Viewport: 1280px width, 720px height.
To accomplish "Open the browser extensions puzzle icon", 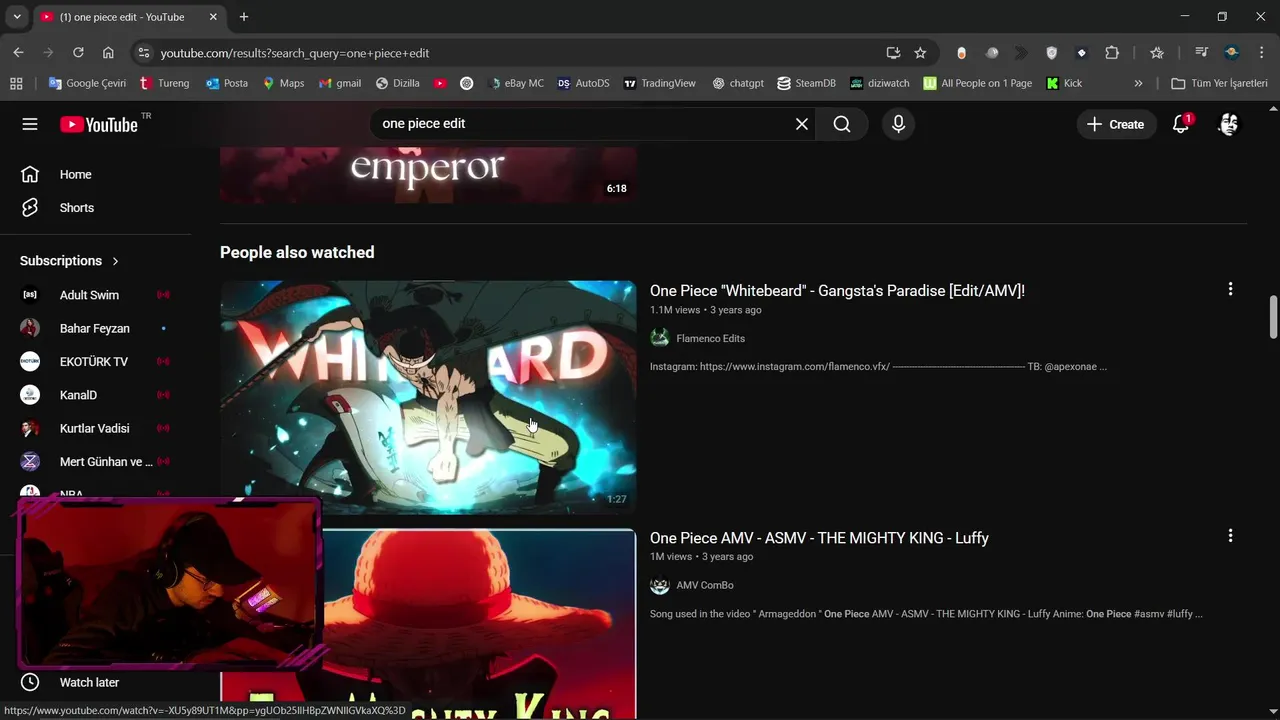I will point(1112,53).
